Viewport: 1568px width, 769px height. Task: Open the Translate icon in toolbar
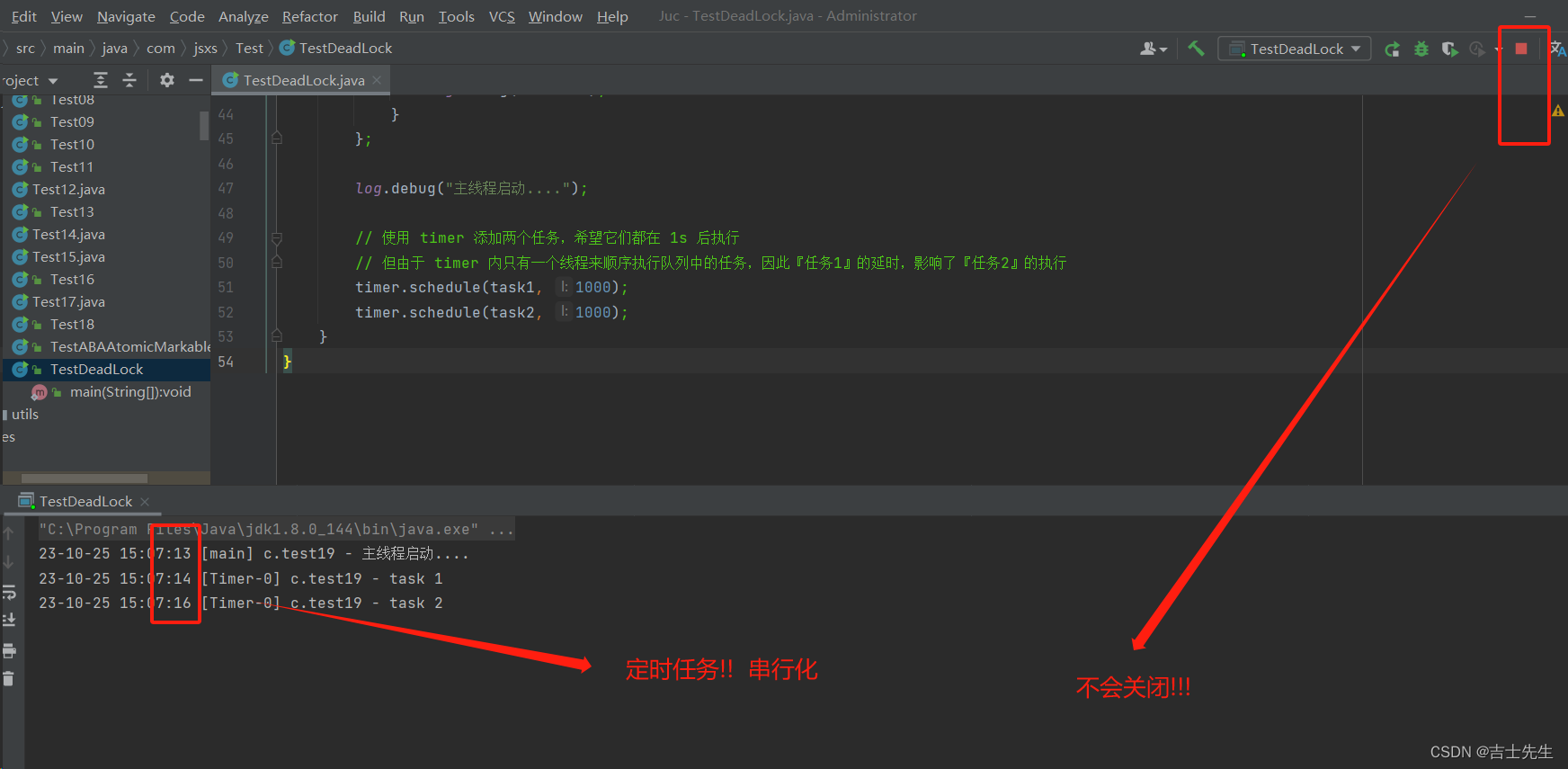click(x=1558, y=49)
